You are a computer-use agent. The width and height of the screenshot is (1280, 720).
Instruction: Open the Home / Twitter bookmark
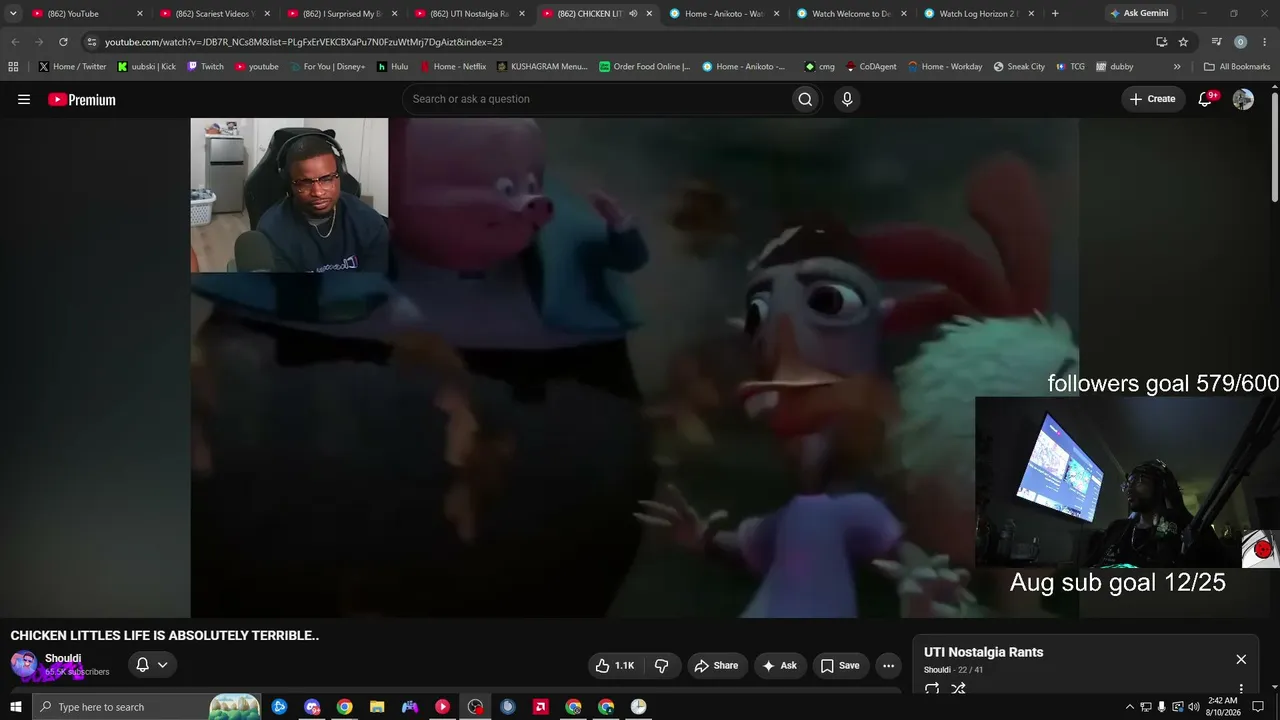pyautogui.click(x=72, y=67)
